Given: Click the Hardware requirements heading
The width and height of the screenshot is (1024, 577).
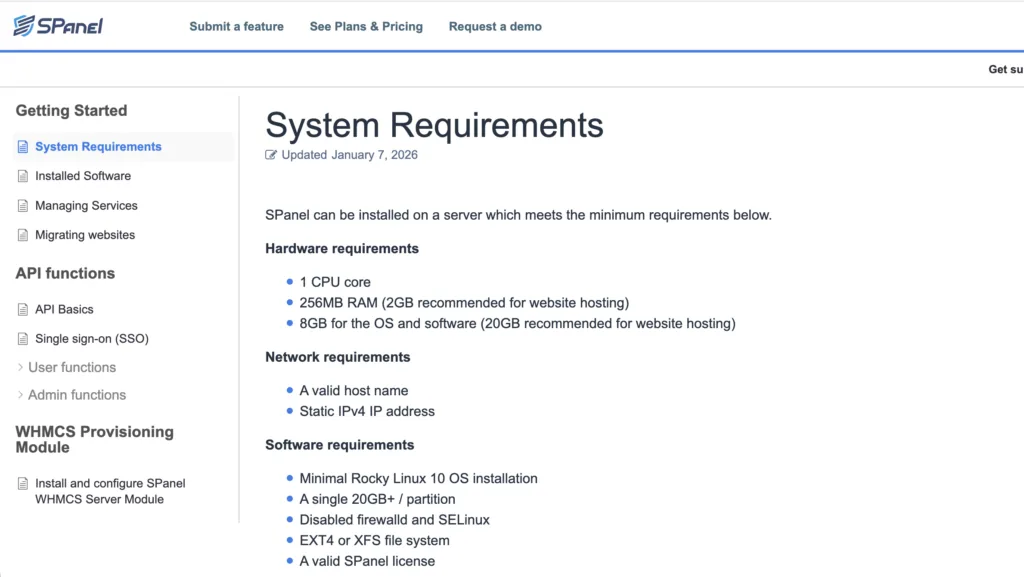Looking at the screenshot, I should (342, 249).
